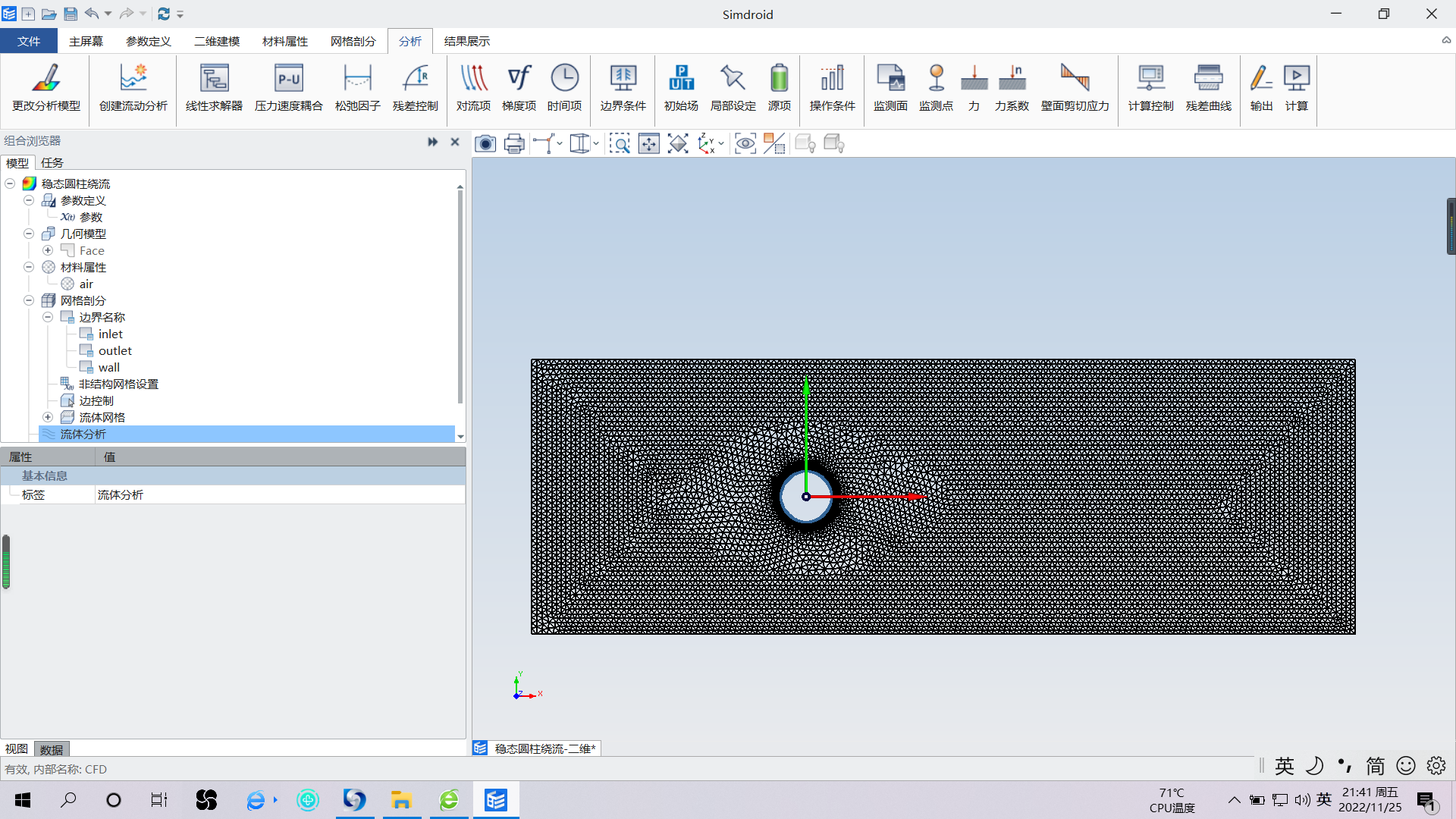Viewport: 1456px width, 819px height.
Task: Switch to the 任务 panel tab
Action: point(52,162)
